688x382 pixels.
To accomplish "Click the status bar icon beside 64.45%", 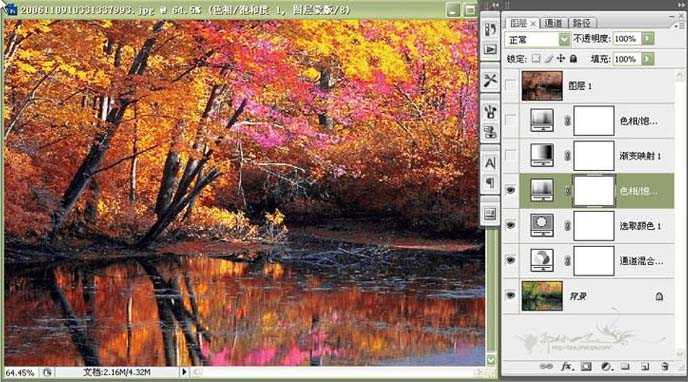I will [47, 372].
